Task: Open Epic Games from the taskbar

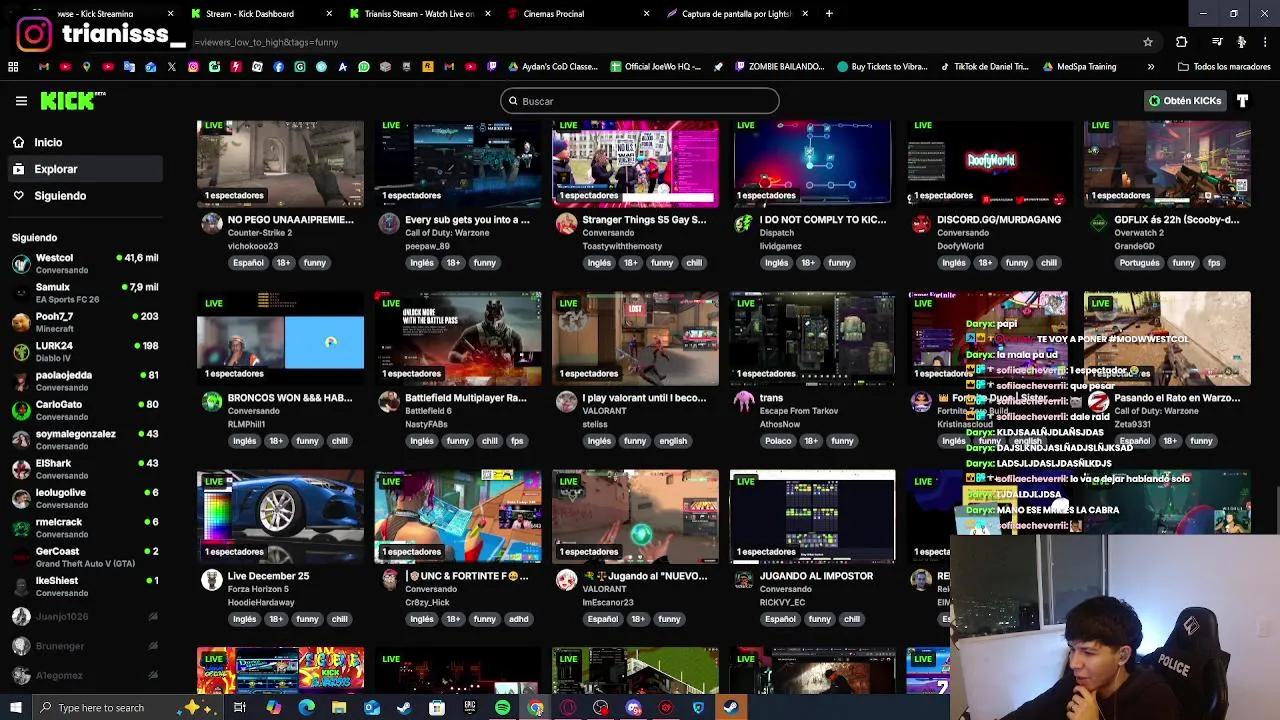Action: [x=470, y=708]
